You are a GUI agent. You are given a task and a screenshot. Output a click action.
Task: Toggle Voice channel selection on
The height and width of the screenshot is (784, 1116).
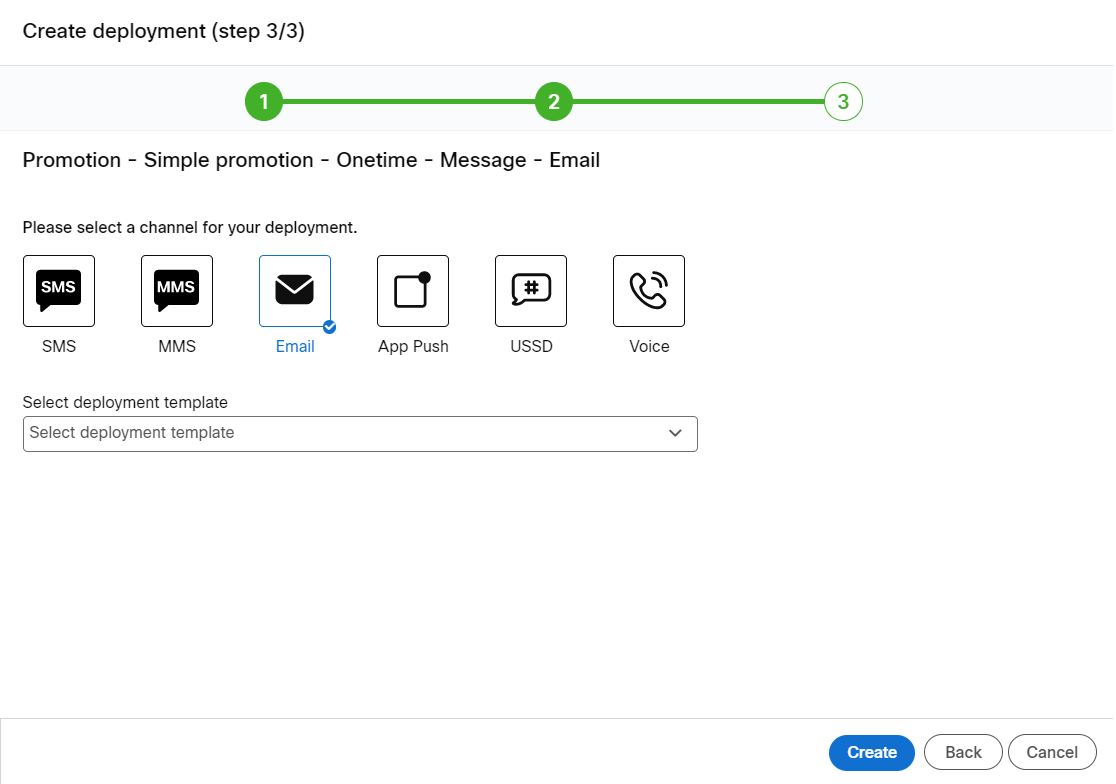[x=648, y=291]
